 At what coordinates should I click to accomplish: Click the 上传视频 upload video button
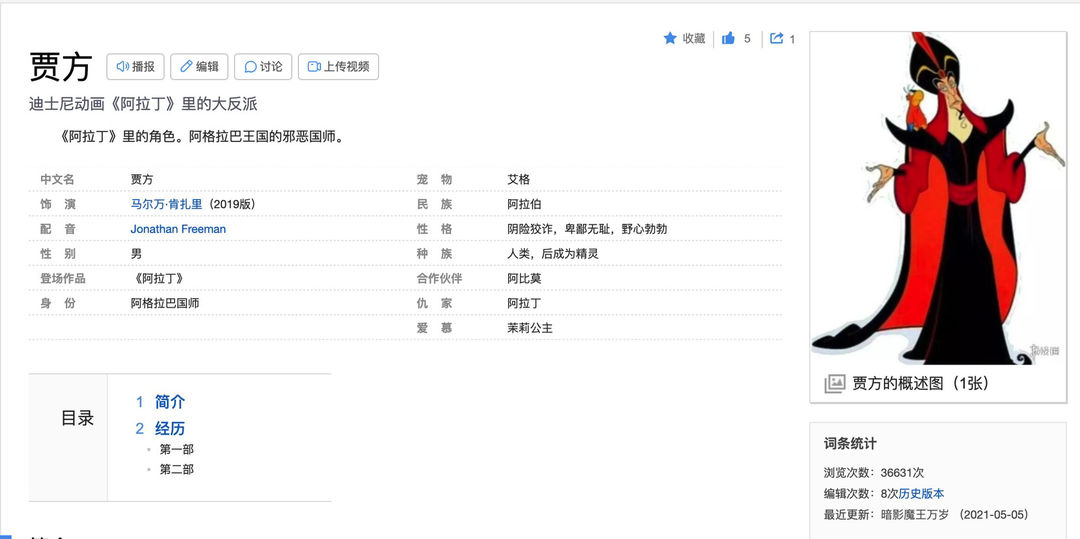[x=338, y=67]
